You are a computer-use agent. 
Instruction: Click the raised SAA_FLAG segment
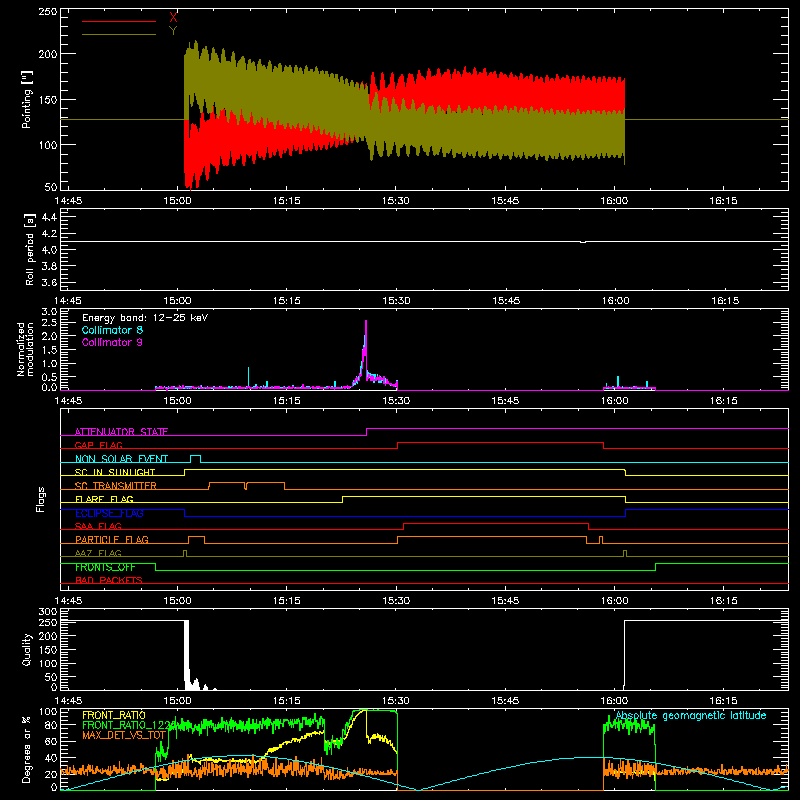(496, 523)
